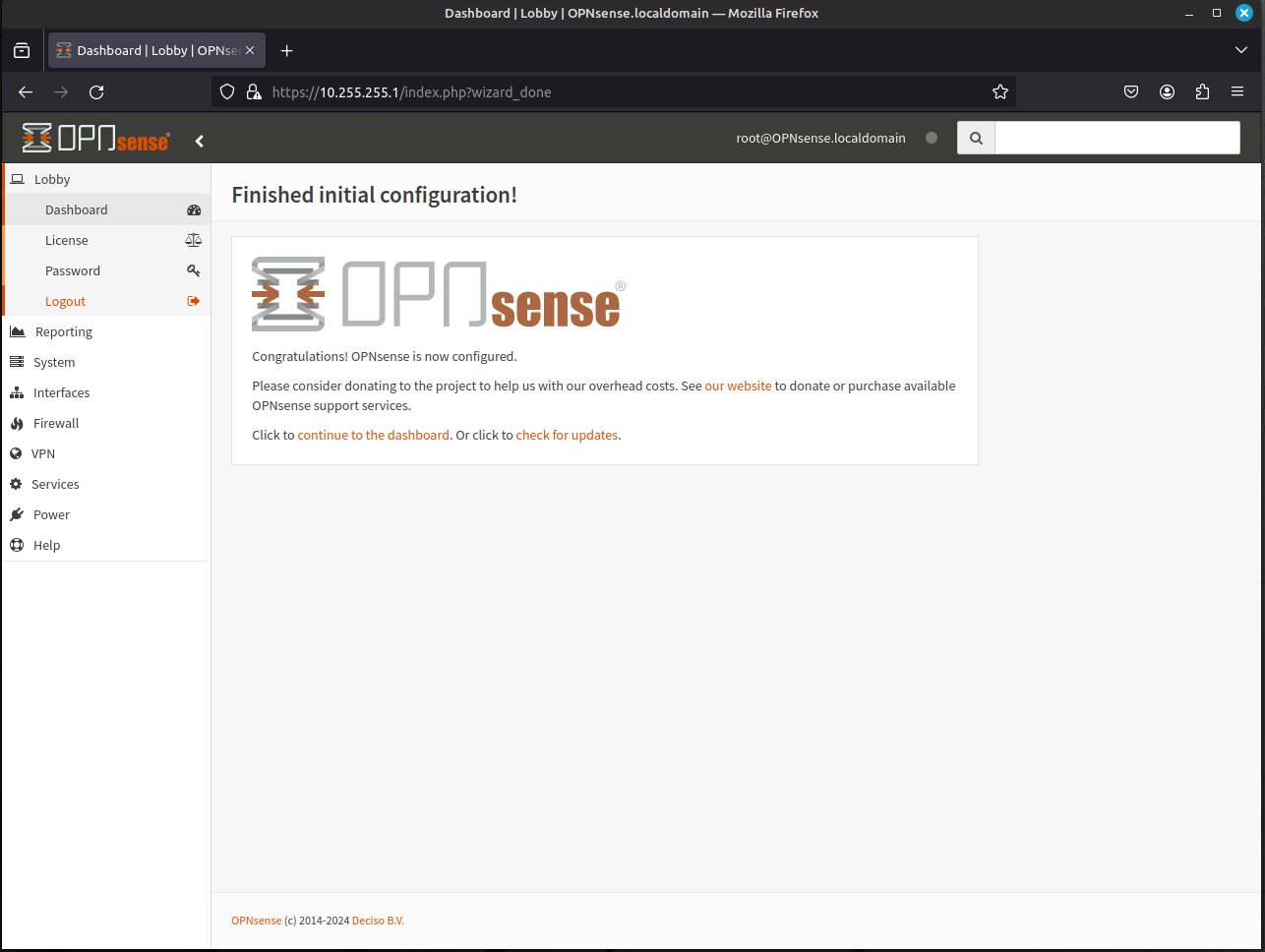This screenshot has height=952, width=1265.
Task: Click the 'Finished initial configuration!' heading
Action: click(374, 195)
